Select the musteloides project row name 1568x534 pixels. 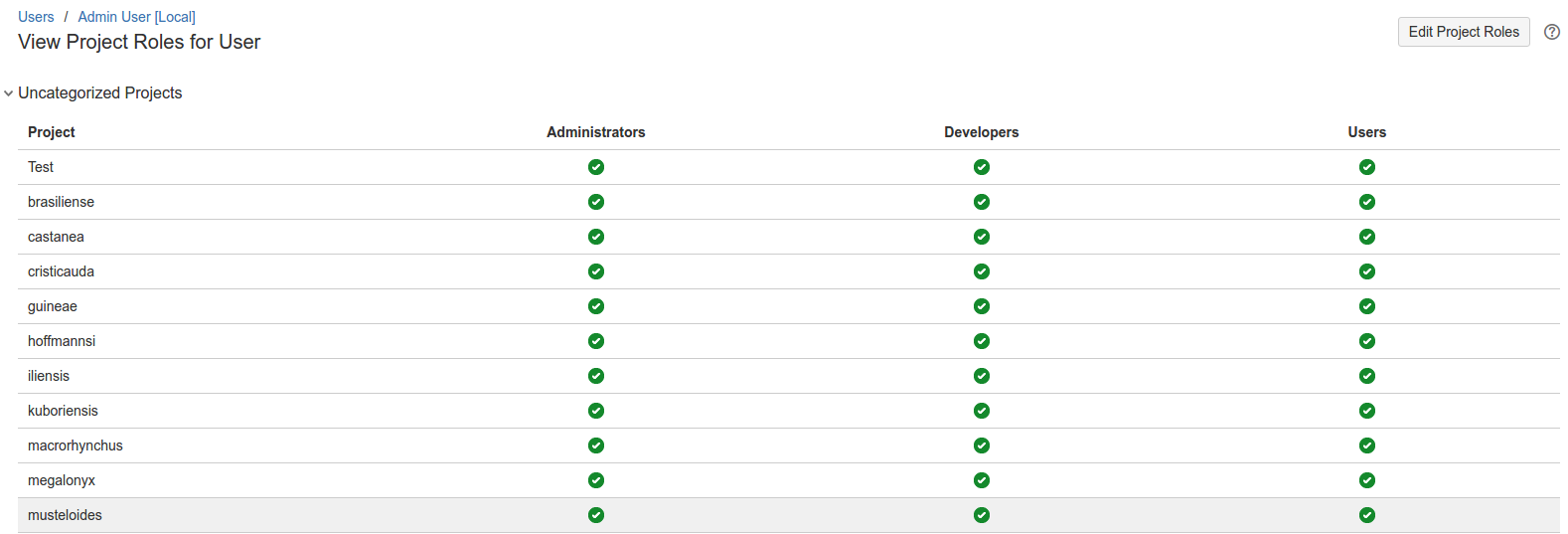(x=65, y=515)
